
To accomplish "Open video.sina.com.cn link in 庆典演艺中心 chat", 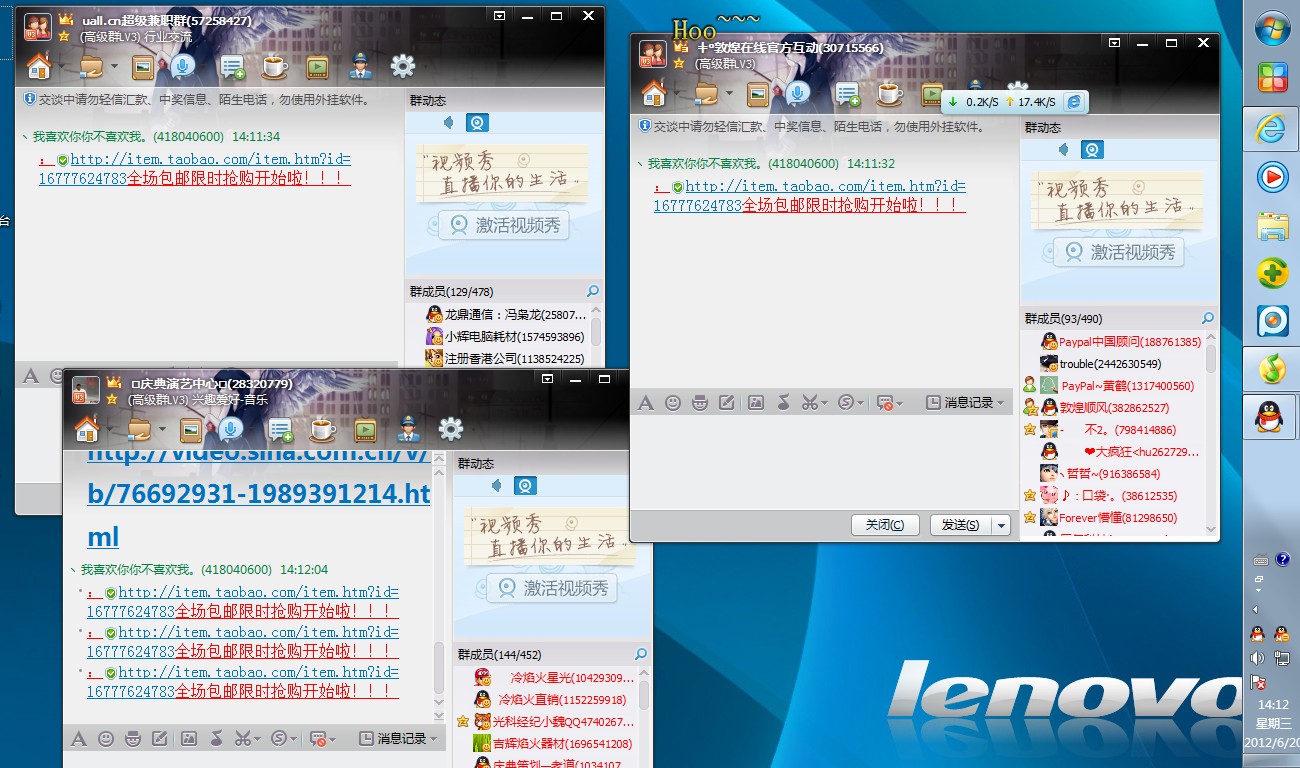I will (259, 495).
